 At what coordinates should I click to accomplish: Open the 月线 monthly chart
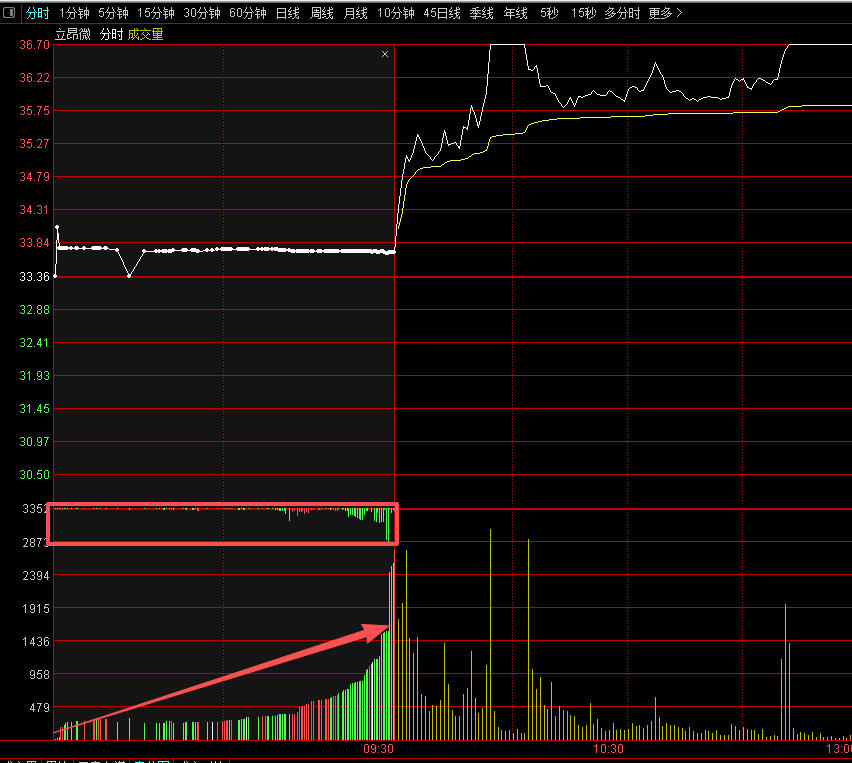355,13
